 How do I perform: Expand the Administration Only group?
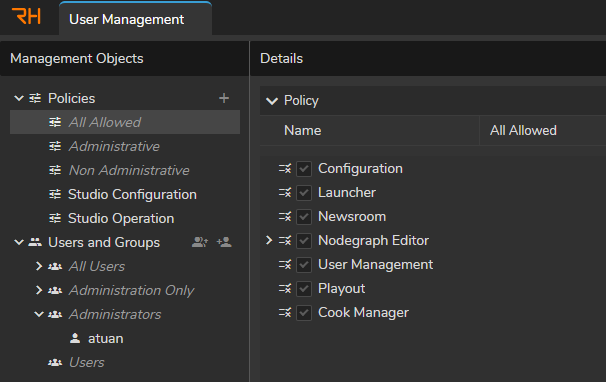39,290
